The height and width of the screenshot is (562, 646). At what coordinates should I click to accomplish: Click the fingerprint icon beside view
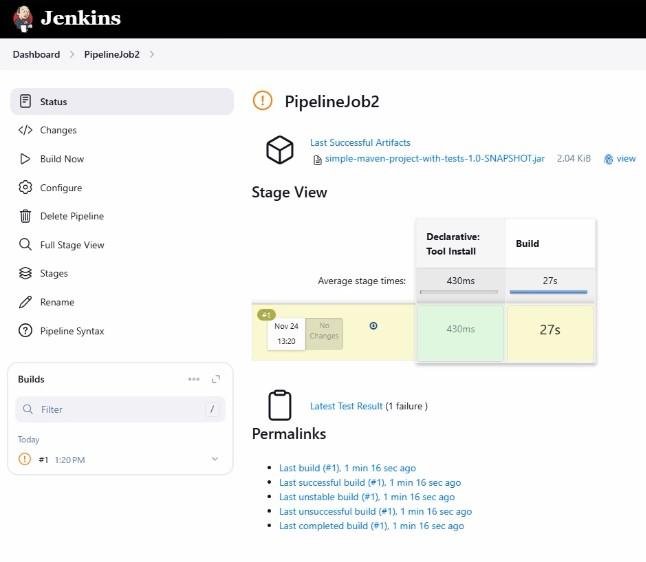[x=609, y=159]
